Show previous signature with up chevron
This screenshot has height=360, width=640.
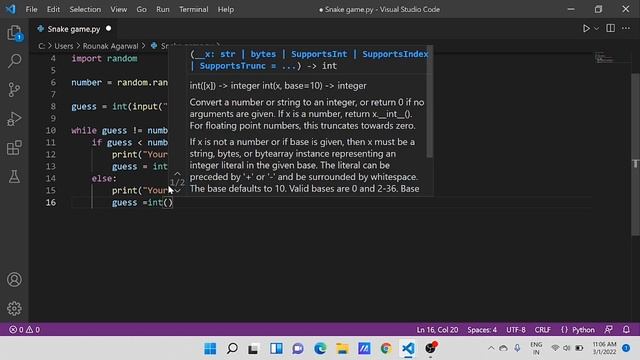click(178, 174)
